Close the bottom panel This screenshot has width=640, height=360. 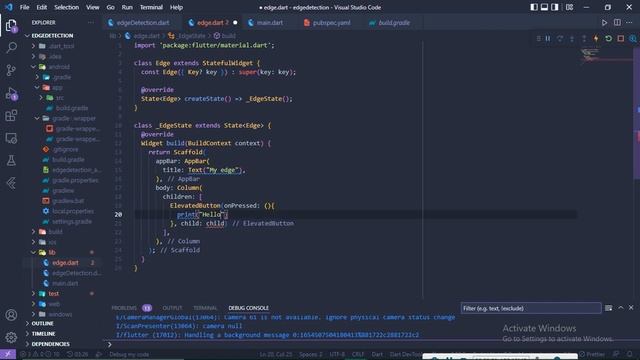tap(631, 308)
